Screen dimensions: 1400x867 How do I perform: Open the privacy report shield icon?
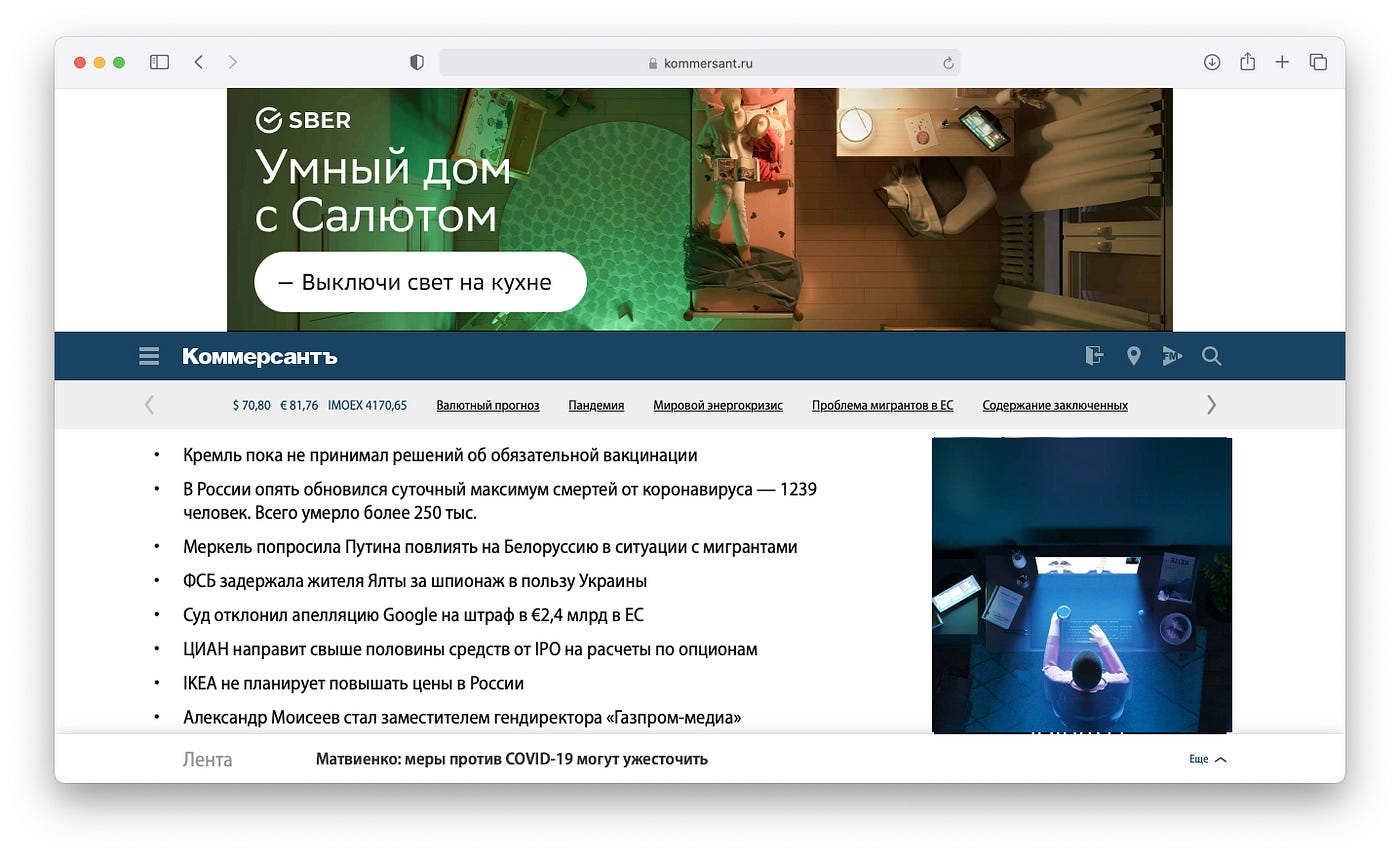417,62
